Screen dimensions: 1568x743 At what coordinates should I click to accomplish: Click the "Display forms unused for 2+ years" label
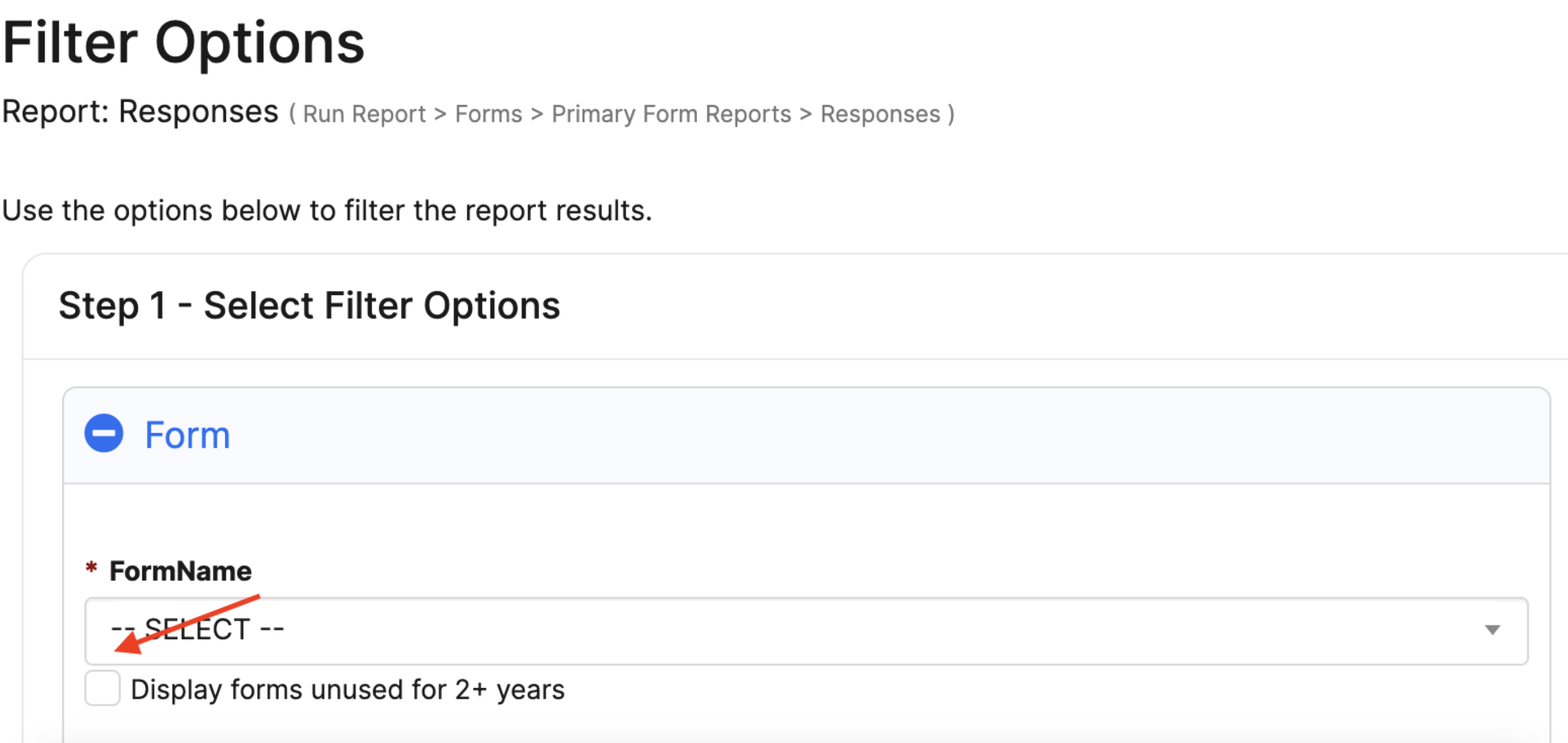(x=348, y=690)
